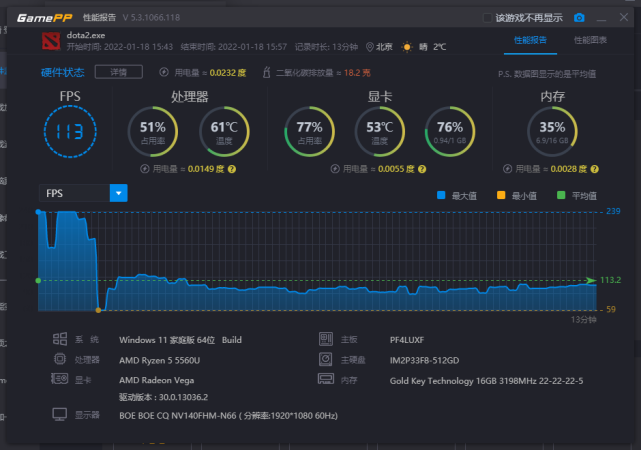Click the processor power icon beside 0.0149 度
Viewport: 641px width, 450px height.
145,169
